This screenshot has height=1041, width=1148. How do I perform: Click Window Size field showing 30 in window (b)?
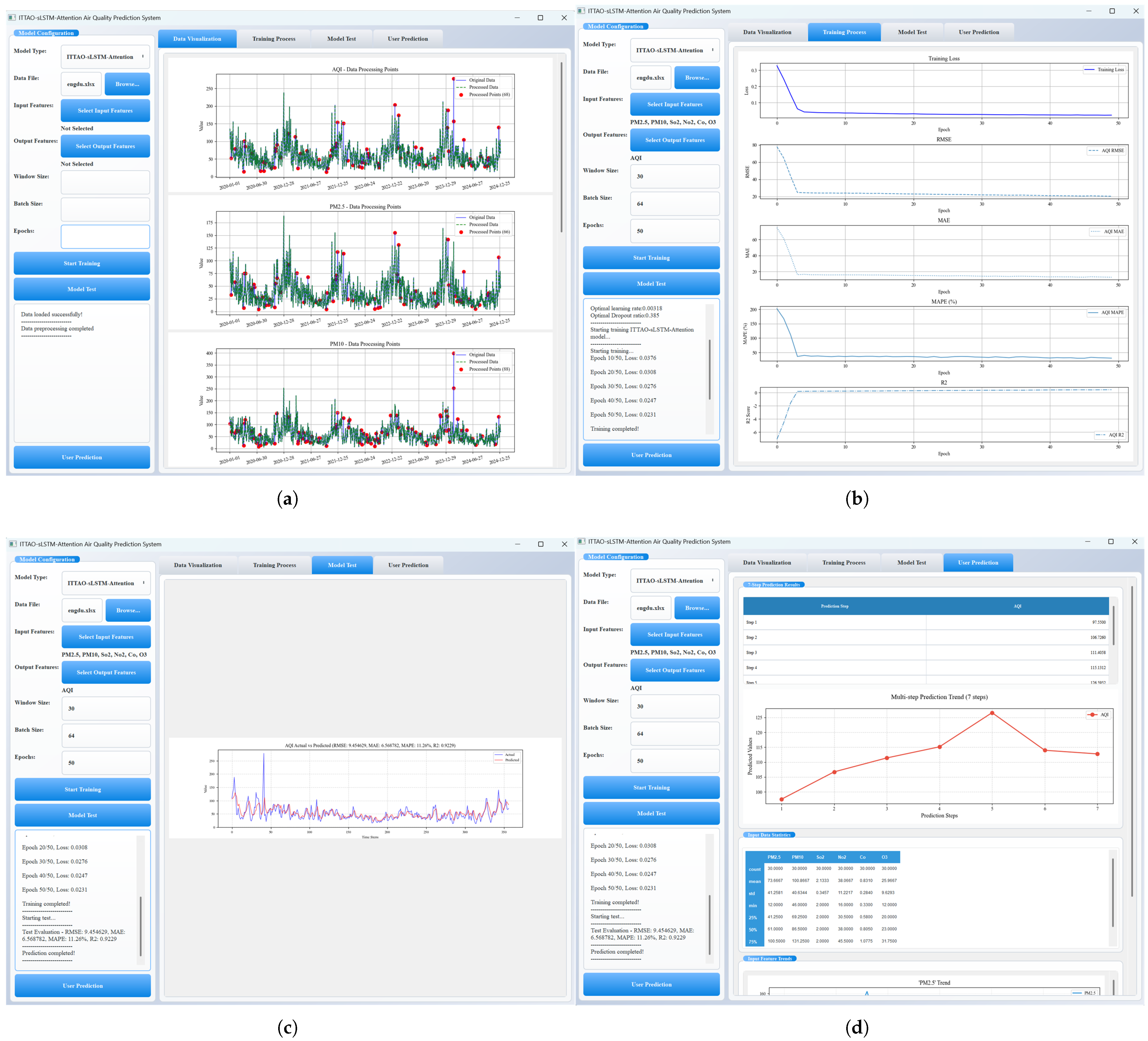675,176
